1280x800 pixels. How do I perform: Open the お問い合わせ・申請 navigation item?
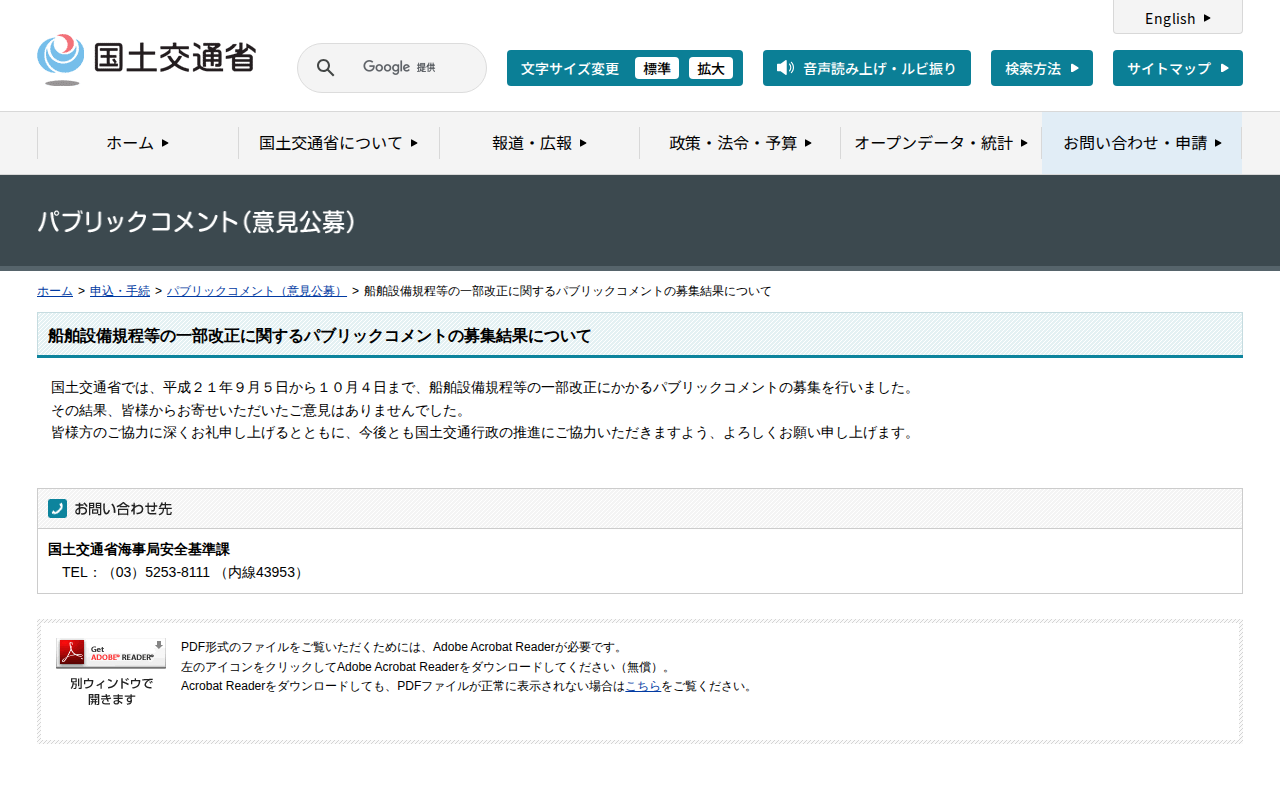coord(1141,143)
